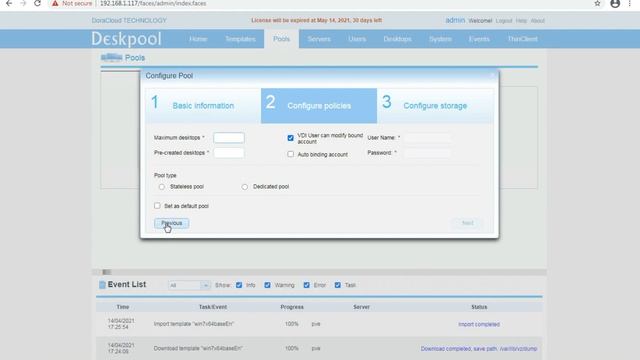Toggle the Warning event filter checkbox
The height and width of the screenshot is (360, 640).
tap(267, 285)
